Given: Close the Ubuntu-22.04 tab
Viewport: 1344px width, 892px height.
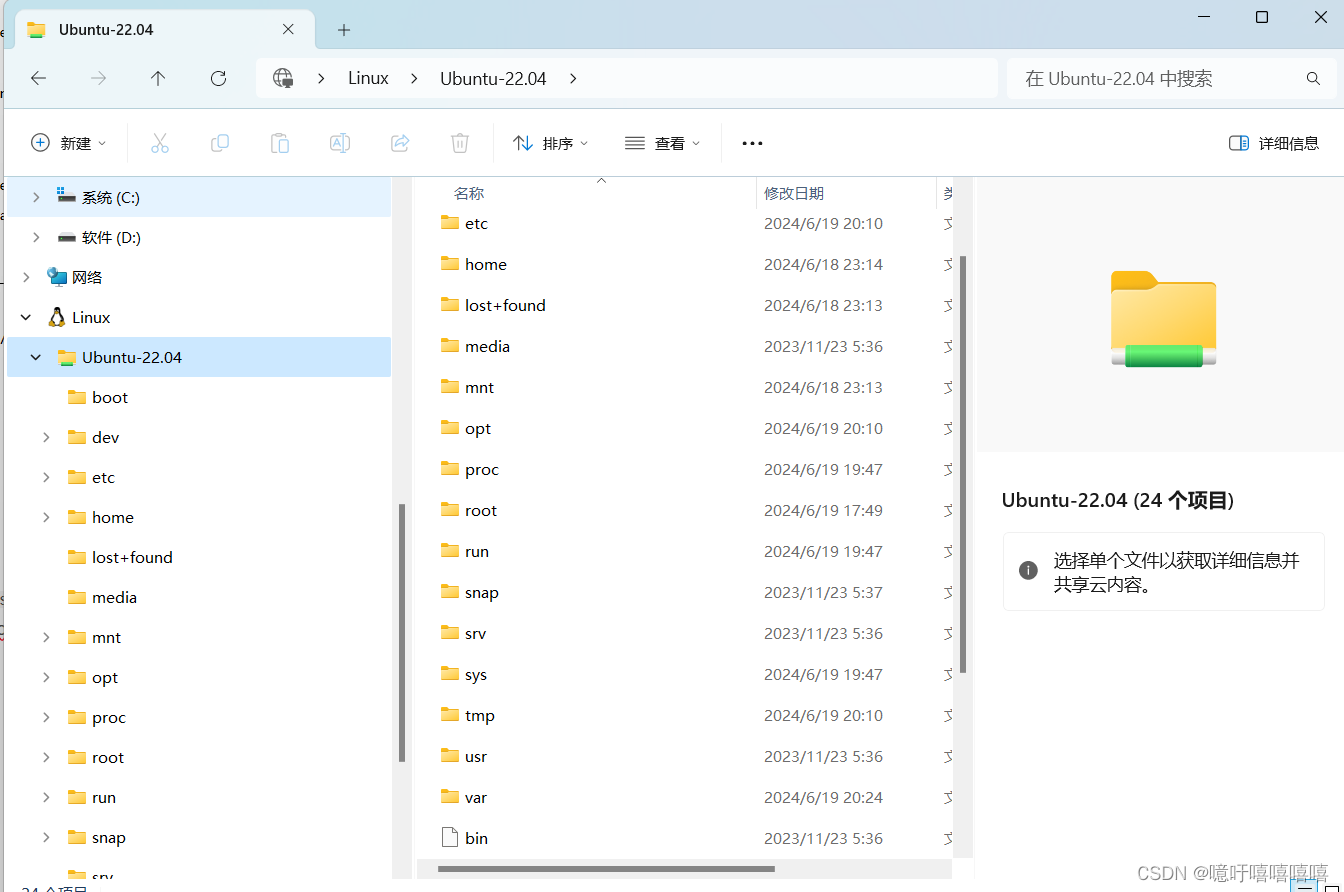Looking at the screenshot, I should (288, 29).
